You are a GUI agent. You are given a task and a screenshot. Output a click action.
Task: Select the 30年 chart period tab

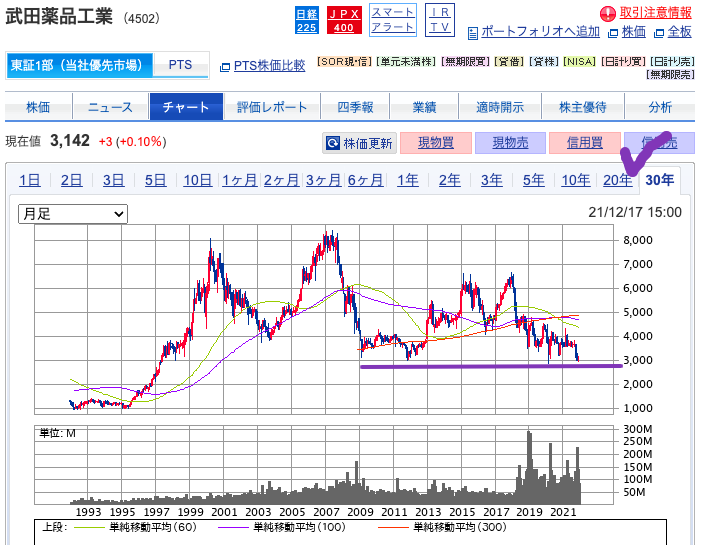[659, 180]
